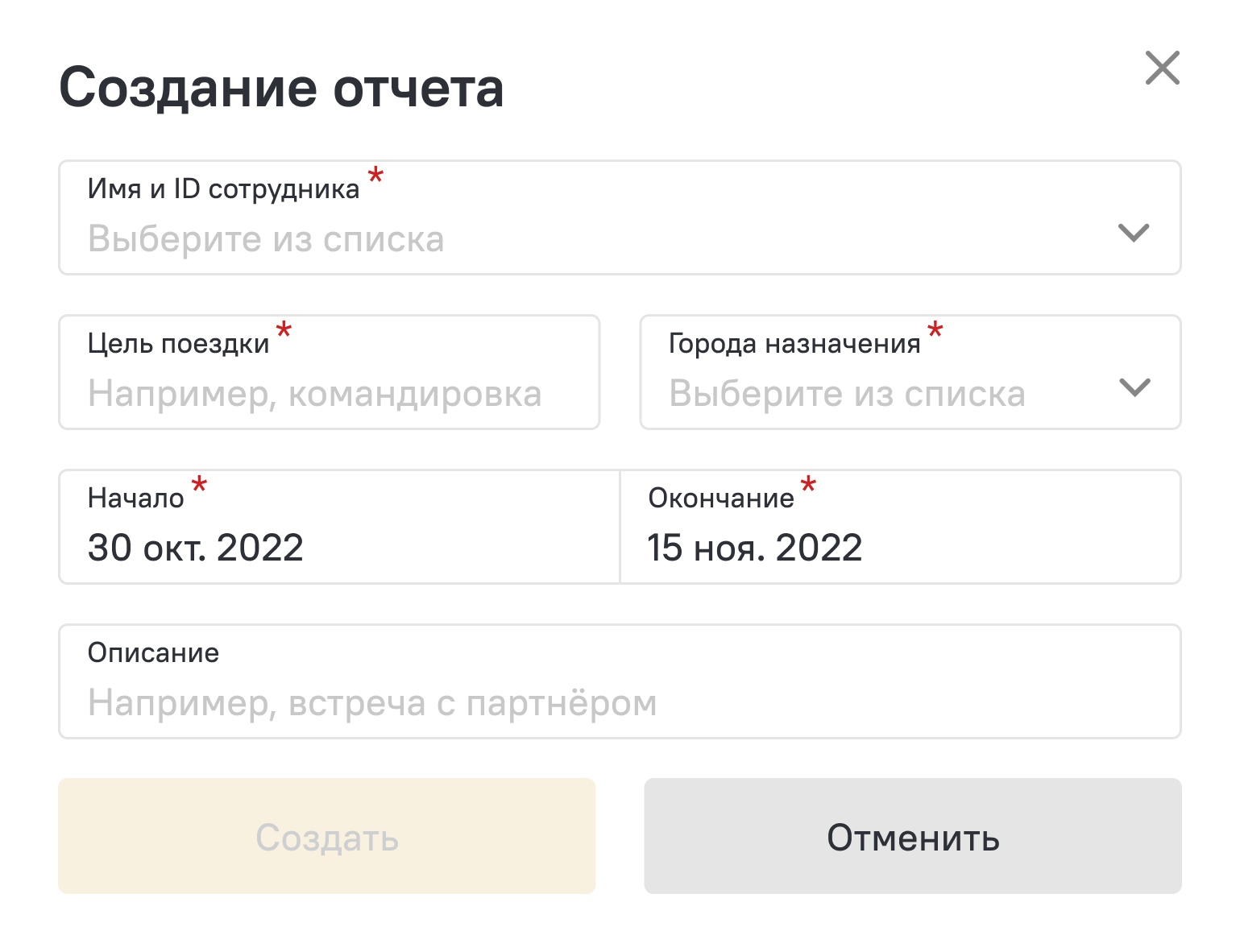Click the end date 15 ноя. 2022
Viewport: 1240px width, 952px height.
pos(755,548)
